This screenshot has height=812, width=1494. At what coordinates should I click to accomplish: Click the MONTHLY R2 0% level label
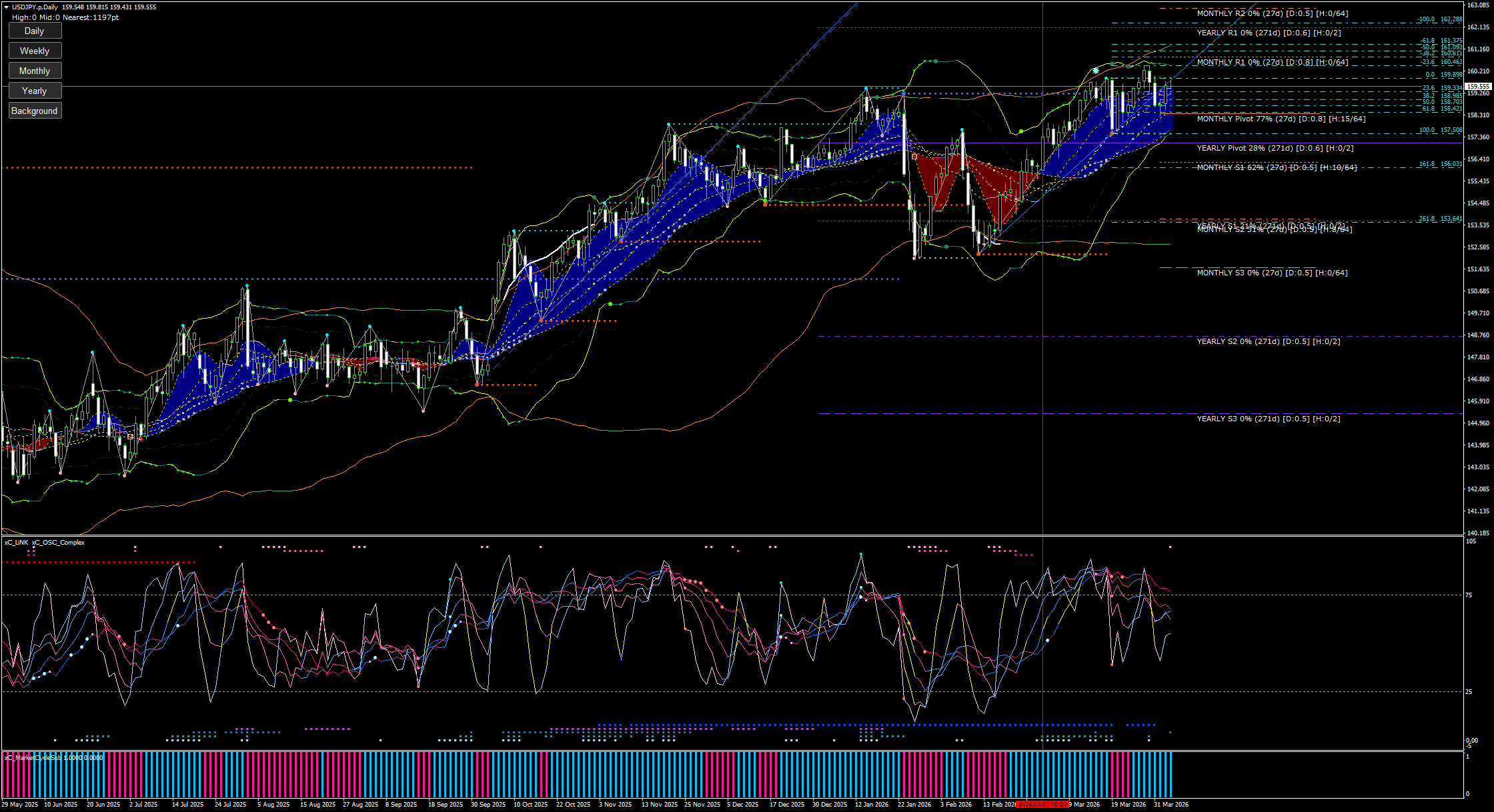[1272, 13]
